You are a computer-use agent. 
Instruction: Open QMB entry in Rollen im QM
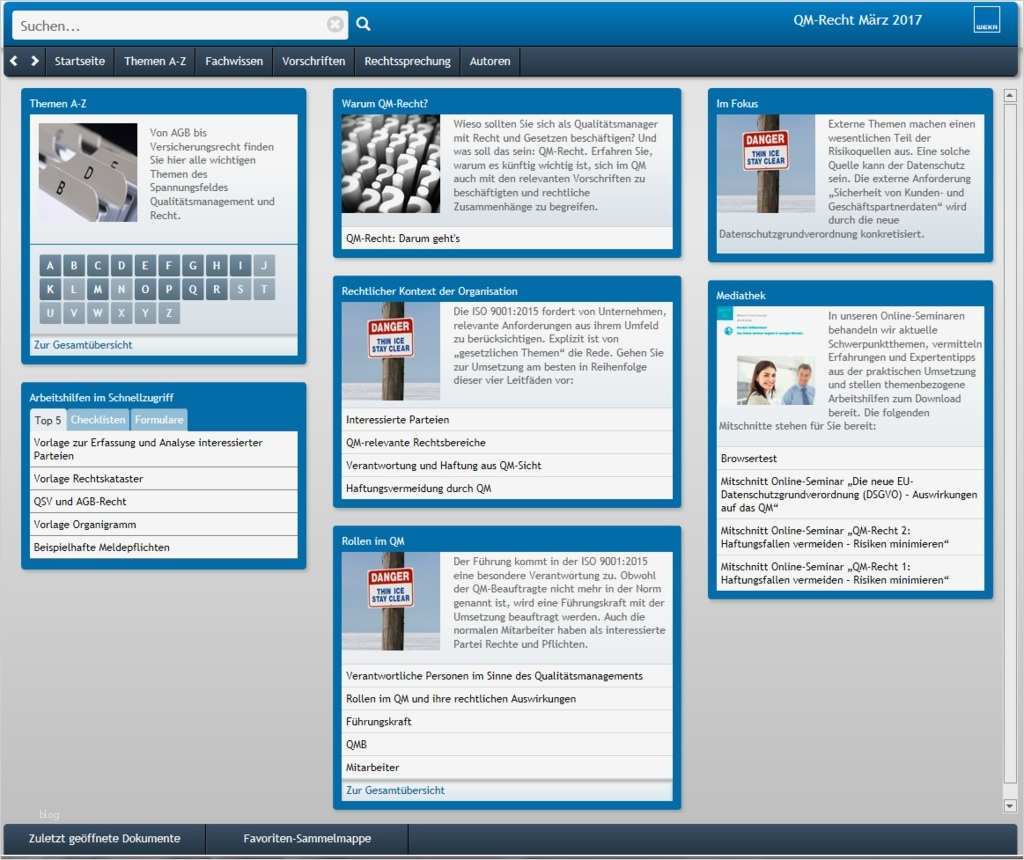click(507, 744)
